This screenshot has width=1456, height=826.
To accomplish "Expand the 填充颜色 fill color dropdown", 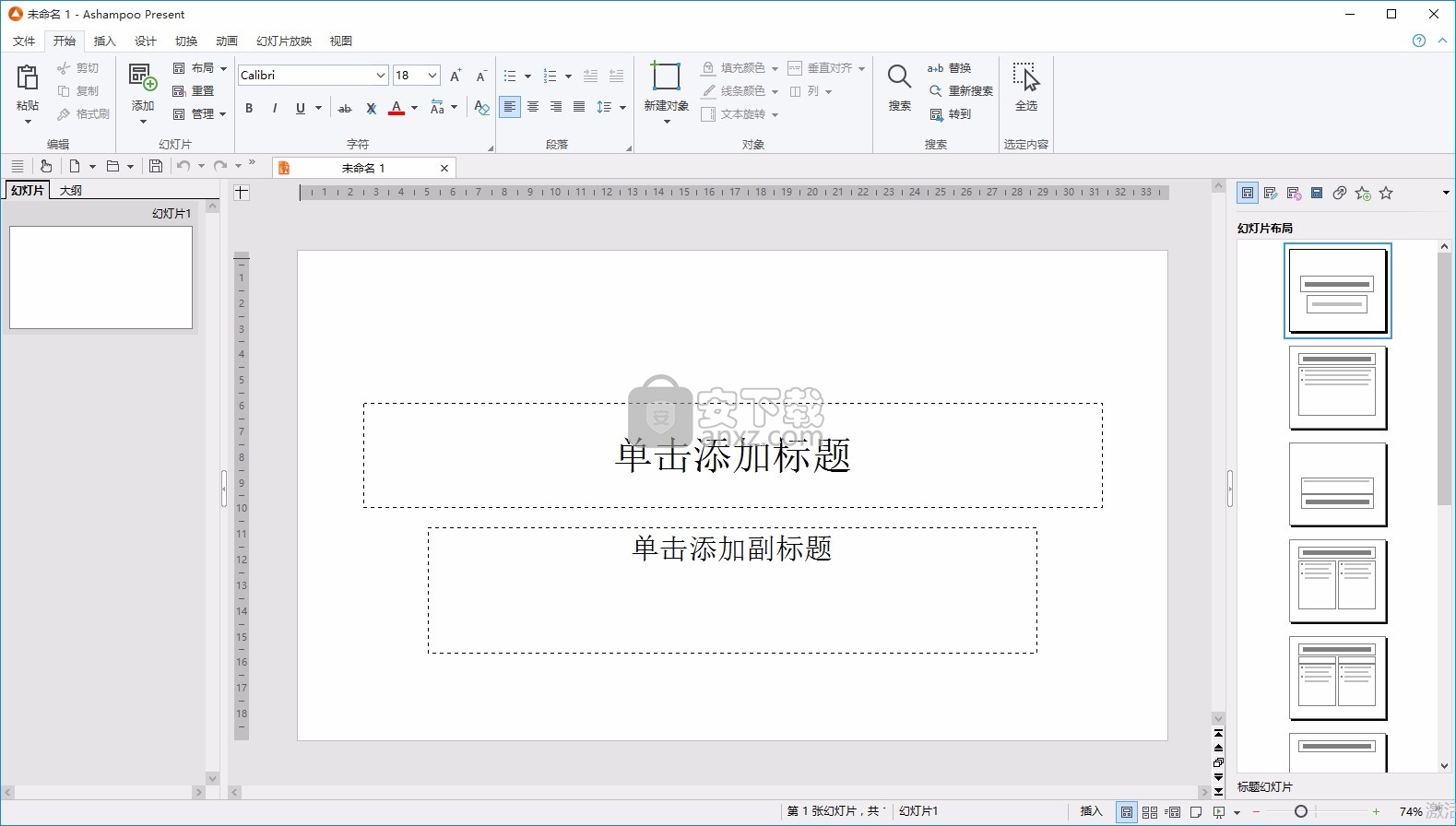I will point(775,68).
